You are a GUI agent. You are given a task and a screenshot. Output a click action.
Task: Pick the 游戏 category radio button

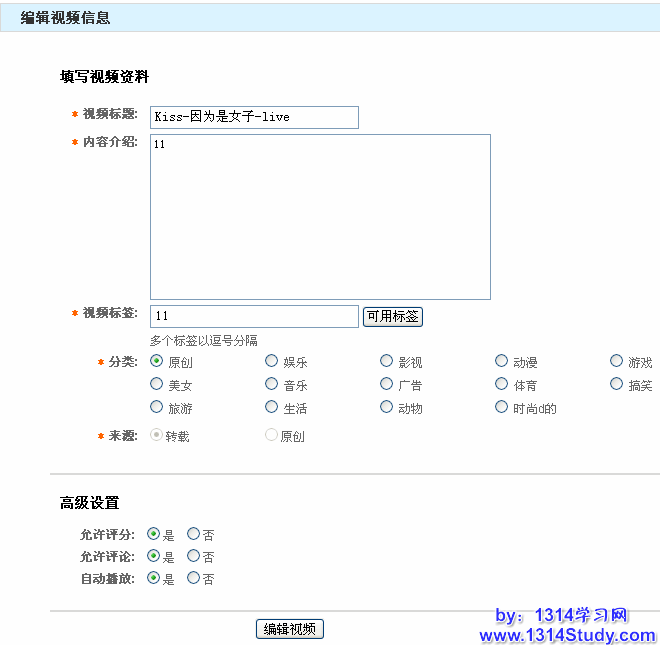(617, 361)
